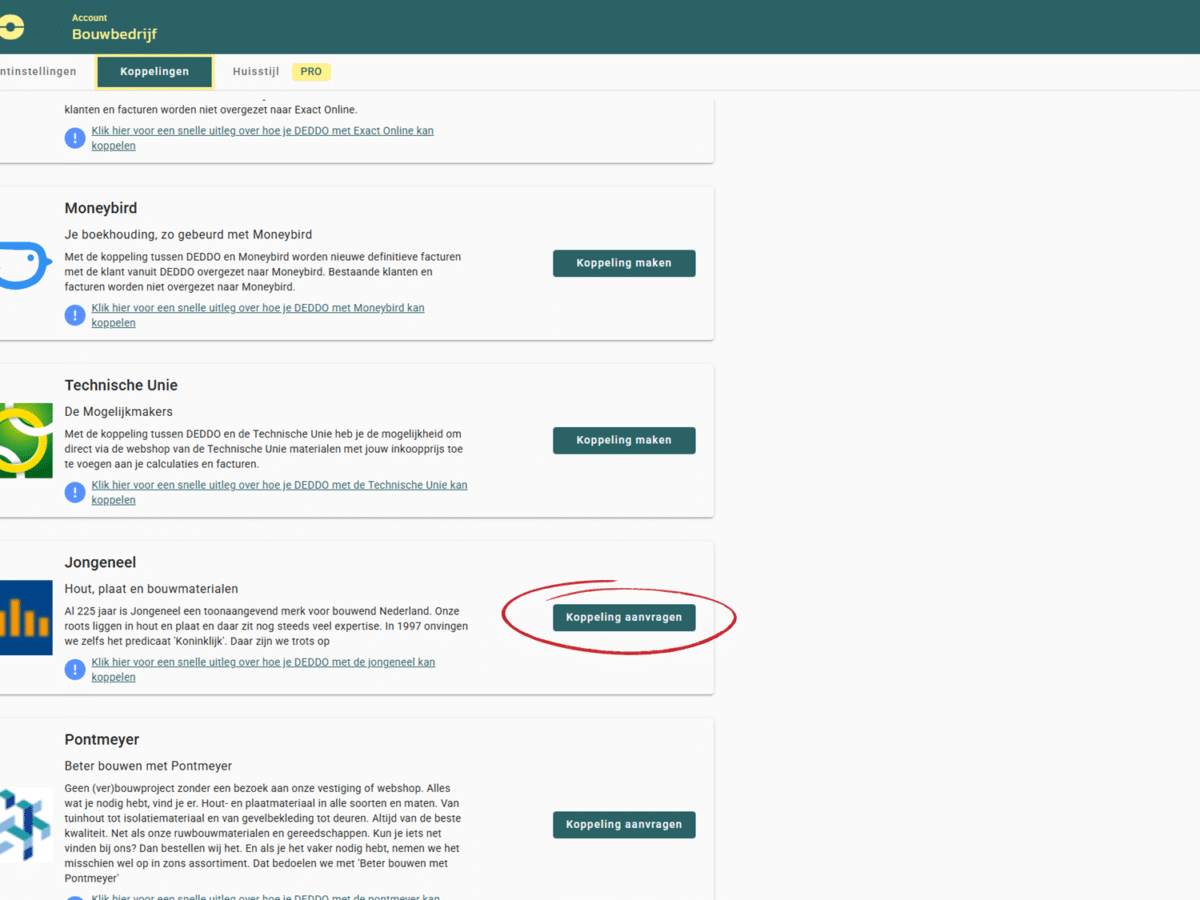Click the PRO badge next to Huisstijl
1200x900 pixels.
click(x=311, y=72)
